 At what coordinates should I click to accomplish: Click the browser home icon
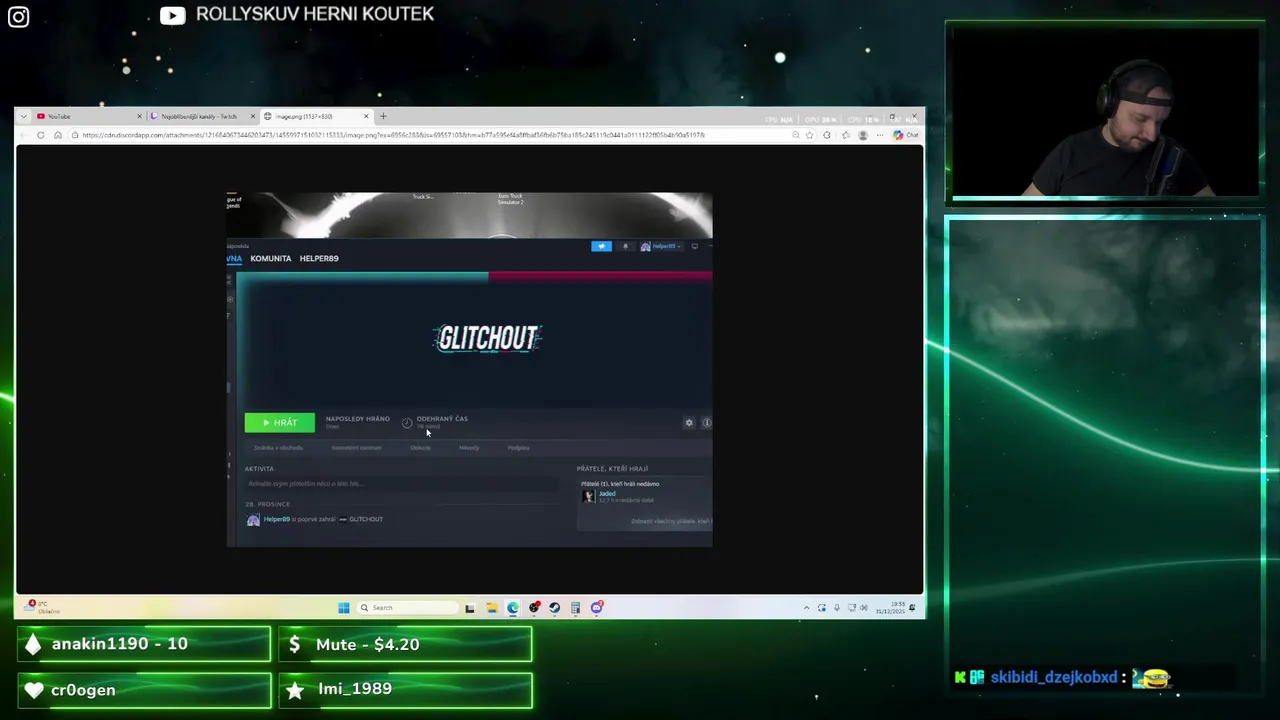tap(58, 135)
